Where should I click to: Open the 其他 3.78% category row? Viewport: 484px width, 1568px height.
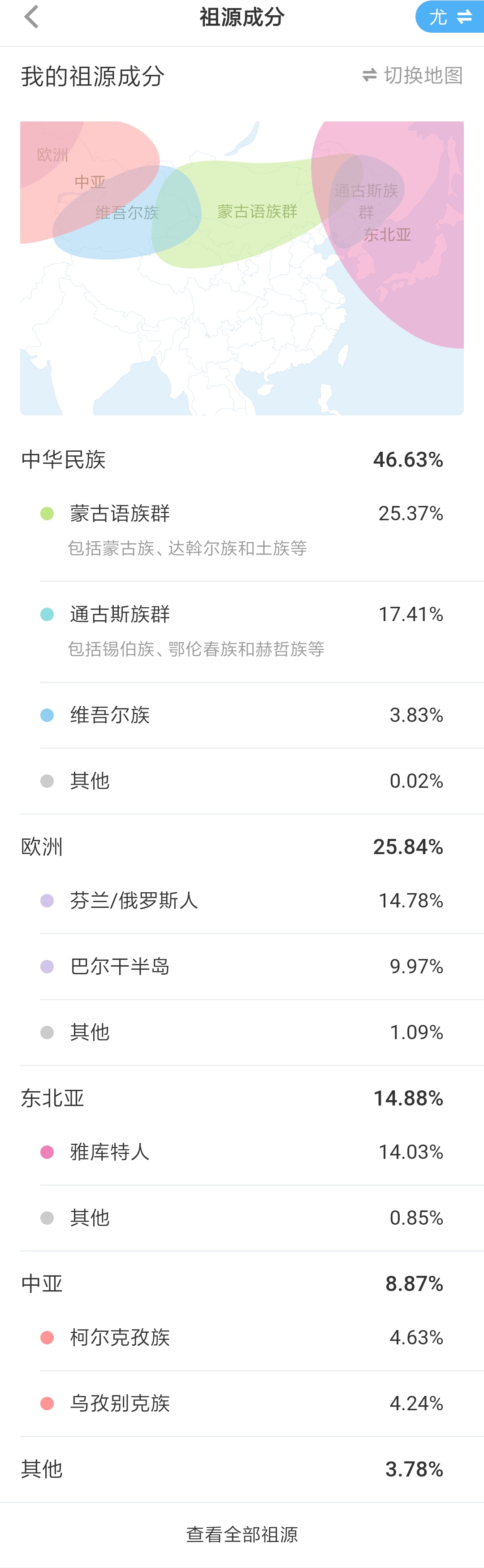(x=242, y=1469)
